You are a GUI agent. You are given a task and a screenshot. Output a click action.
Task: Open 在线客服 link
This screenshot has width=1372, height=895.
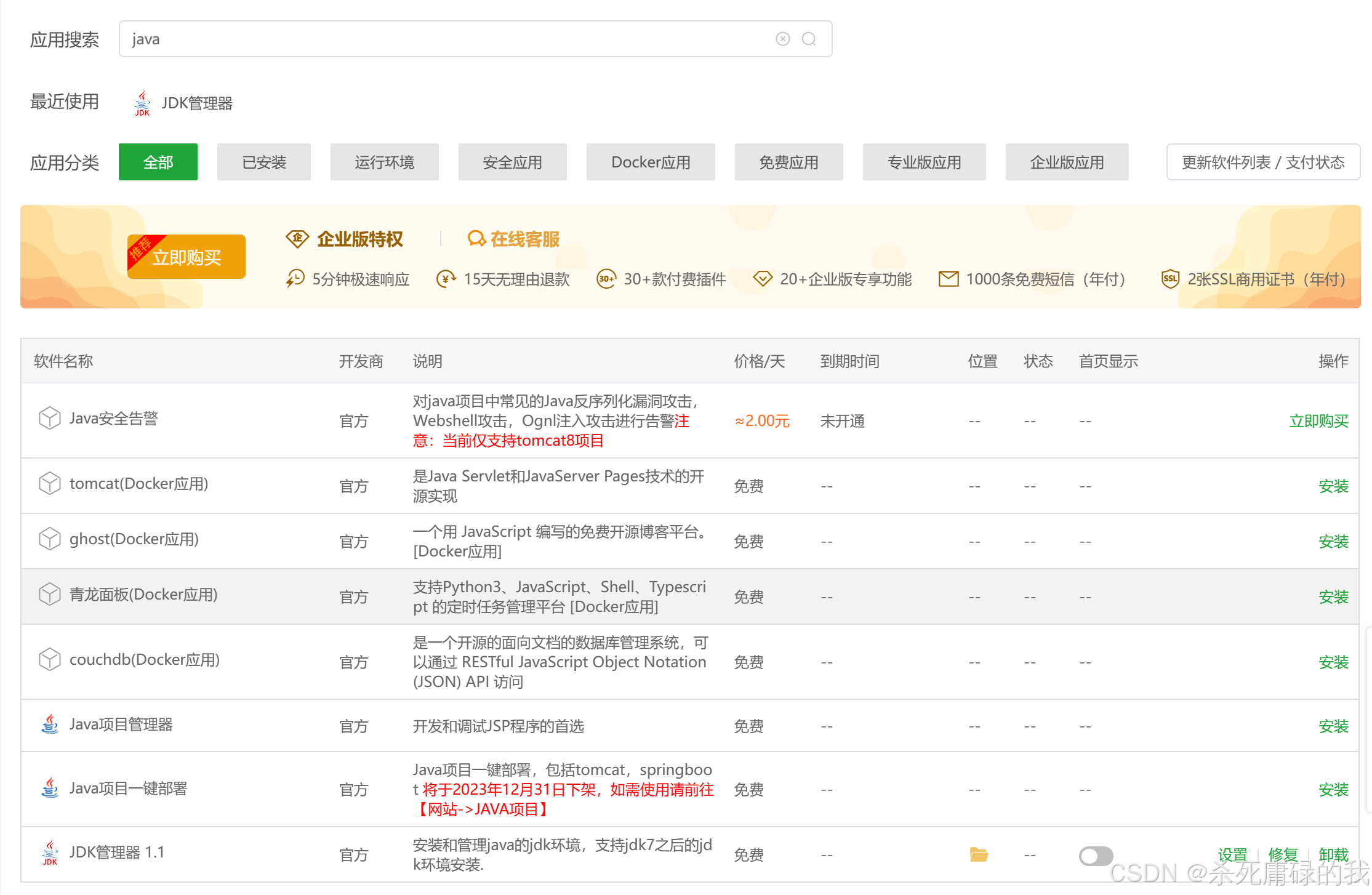coord(525,239)
